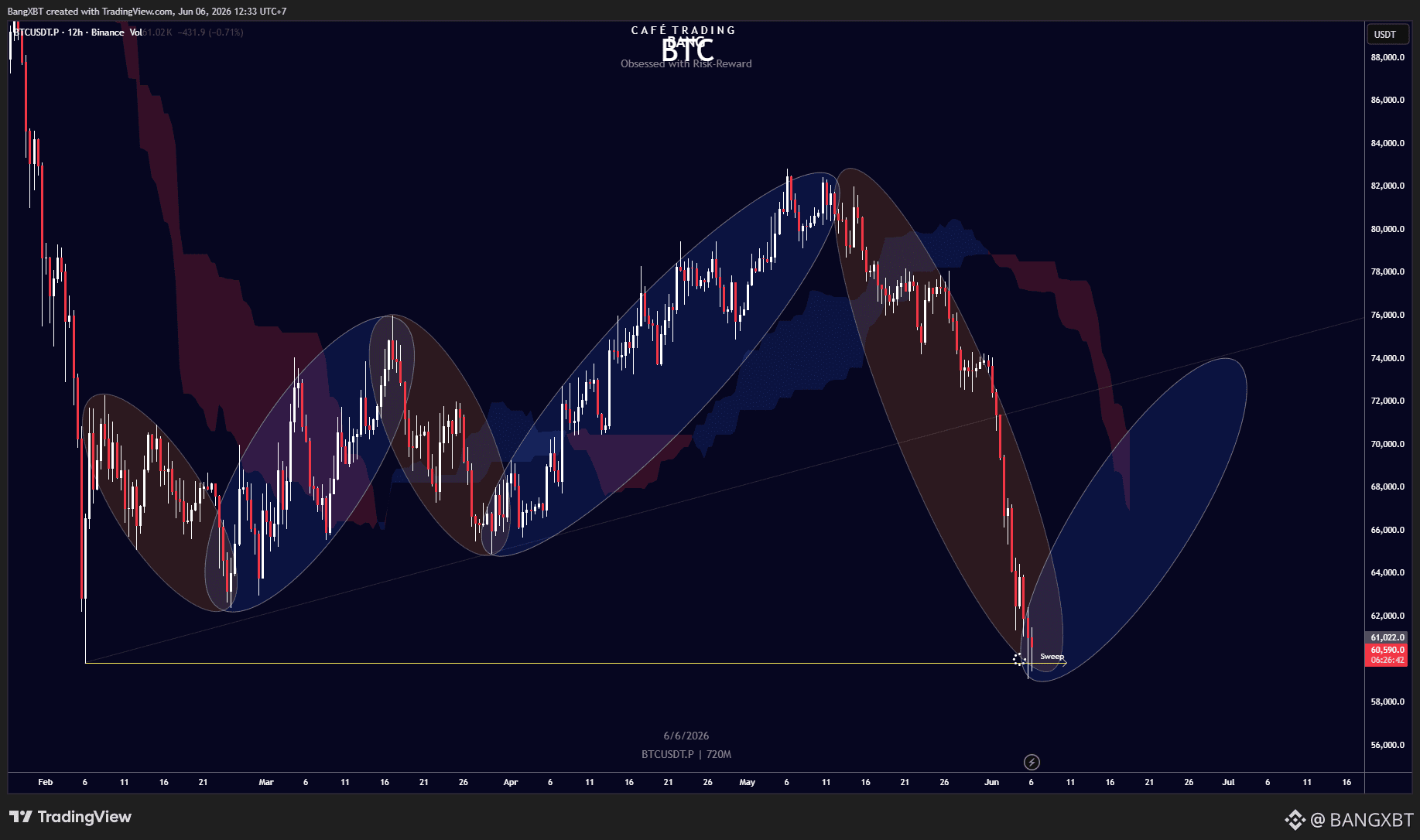The image size is (1420, 840).
Task: Click the lightning bolt icon above the time axis
Action: pyautogui.click(x=1032, y=763)
